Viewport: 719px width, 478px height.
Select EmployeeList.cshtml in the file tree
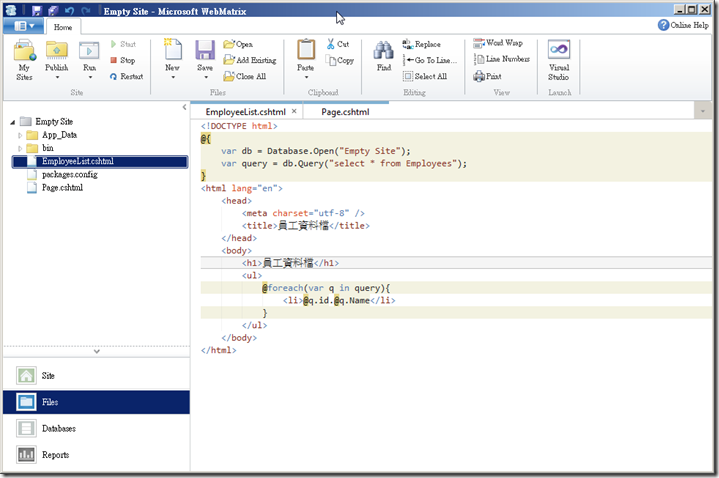[100, 161]
